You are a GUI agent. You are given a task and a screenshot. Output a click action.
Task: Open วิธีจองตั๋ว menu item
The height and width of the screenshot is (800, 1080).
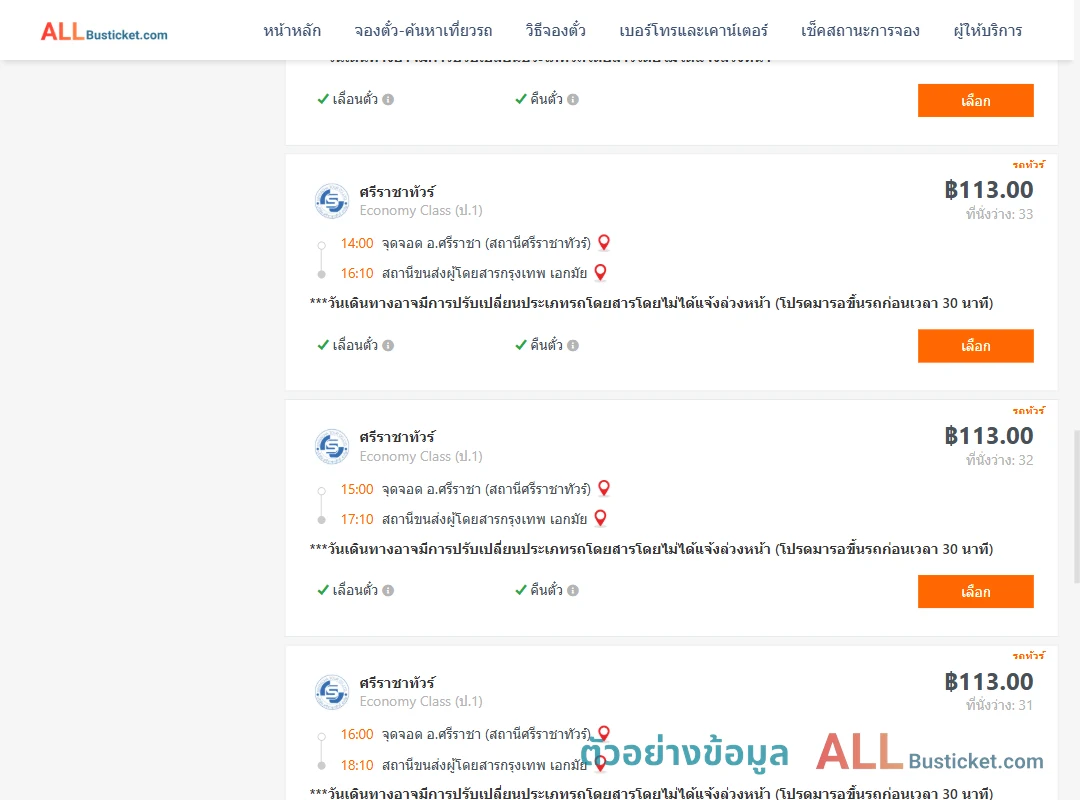[x=555, y=30]
